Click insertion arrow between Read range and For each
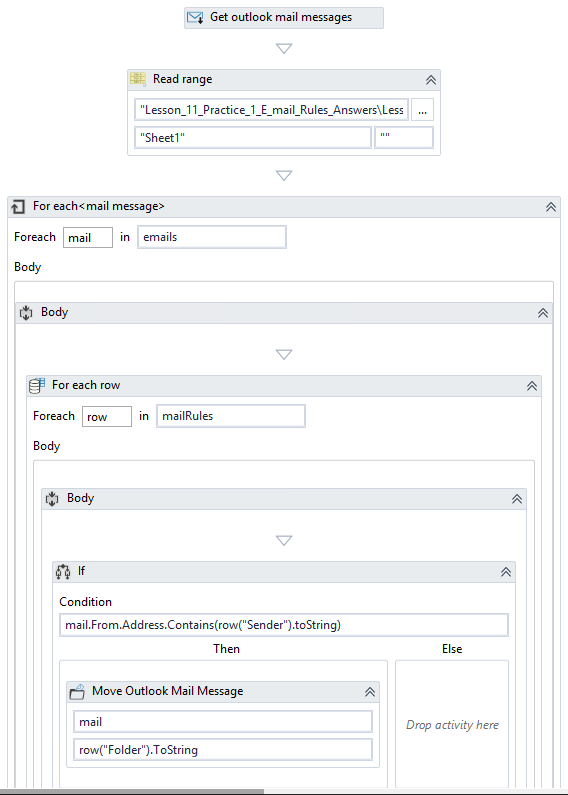The image size is (568, 795). click(284, 175)
